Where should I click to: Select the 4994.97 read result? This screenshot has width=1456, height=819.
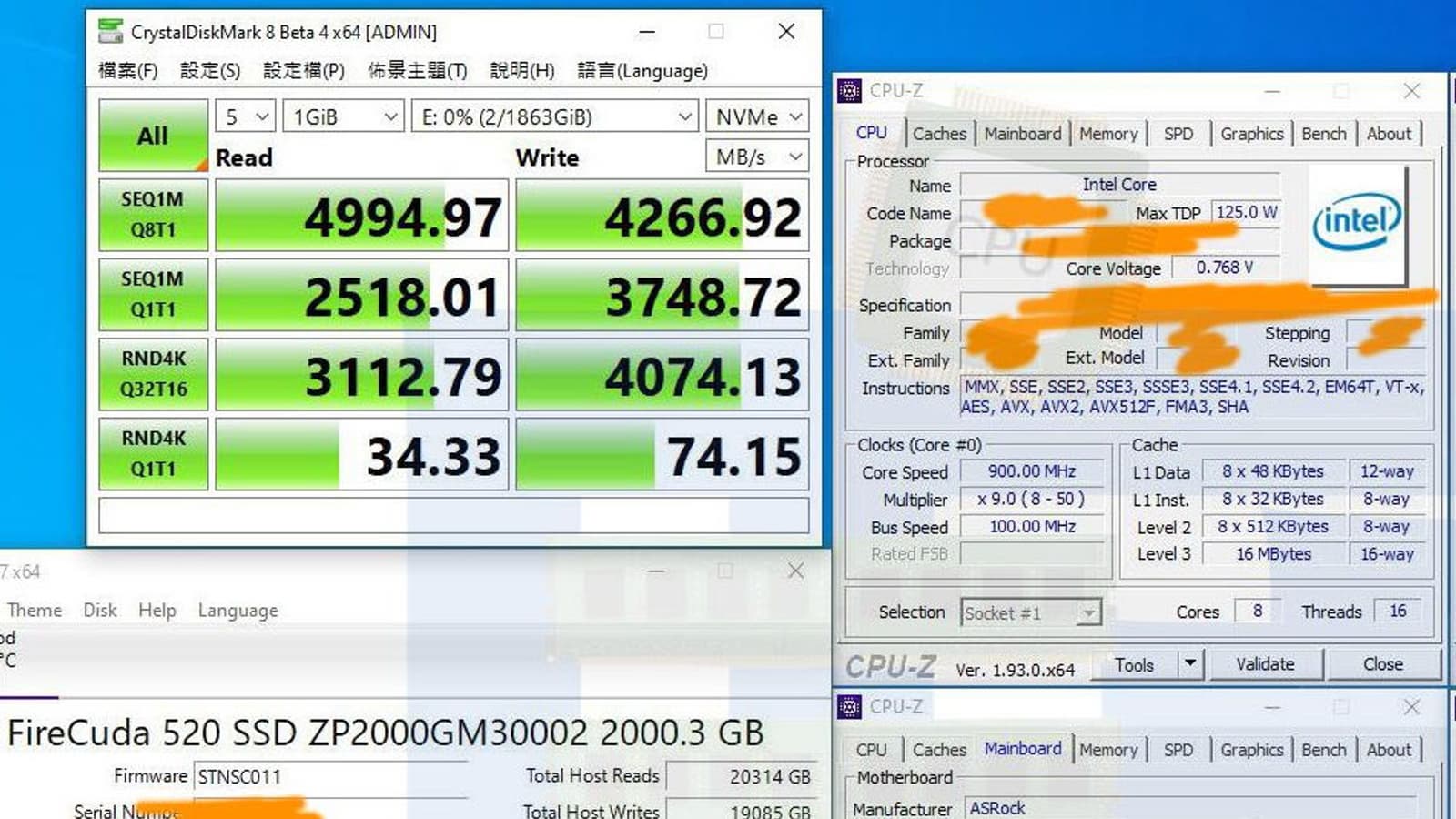(x=361, y=215)
